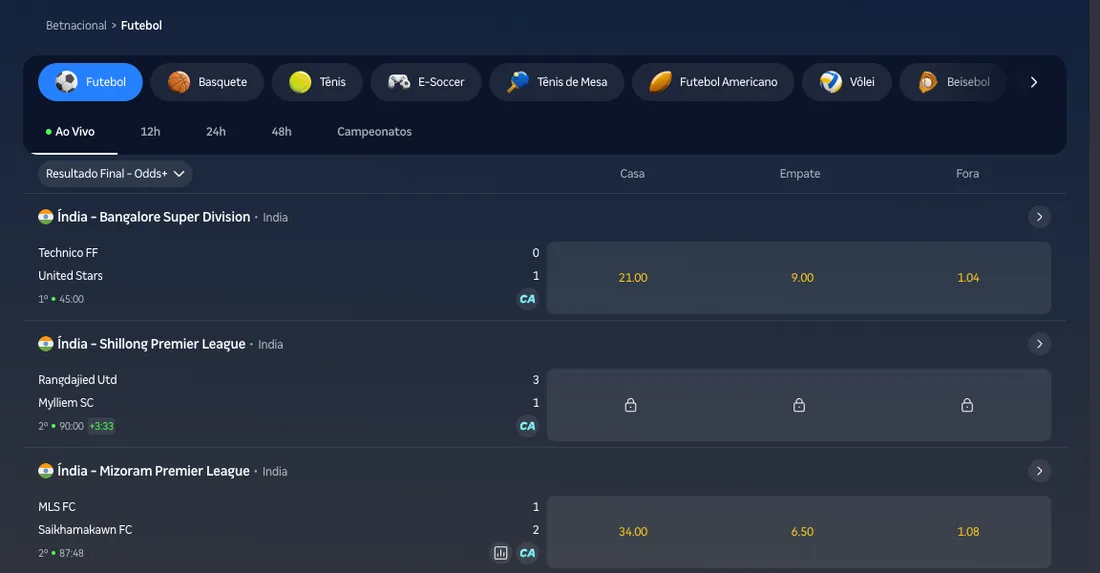The width and height of the screenshot is (1100, 573).
Task: Click the +3:33 added time badge
Action: pyautogui.click(x=101, y=426)
